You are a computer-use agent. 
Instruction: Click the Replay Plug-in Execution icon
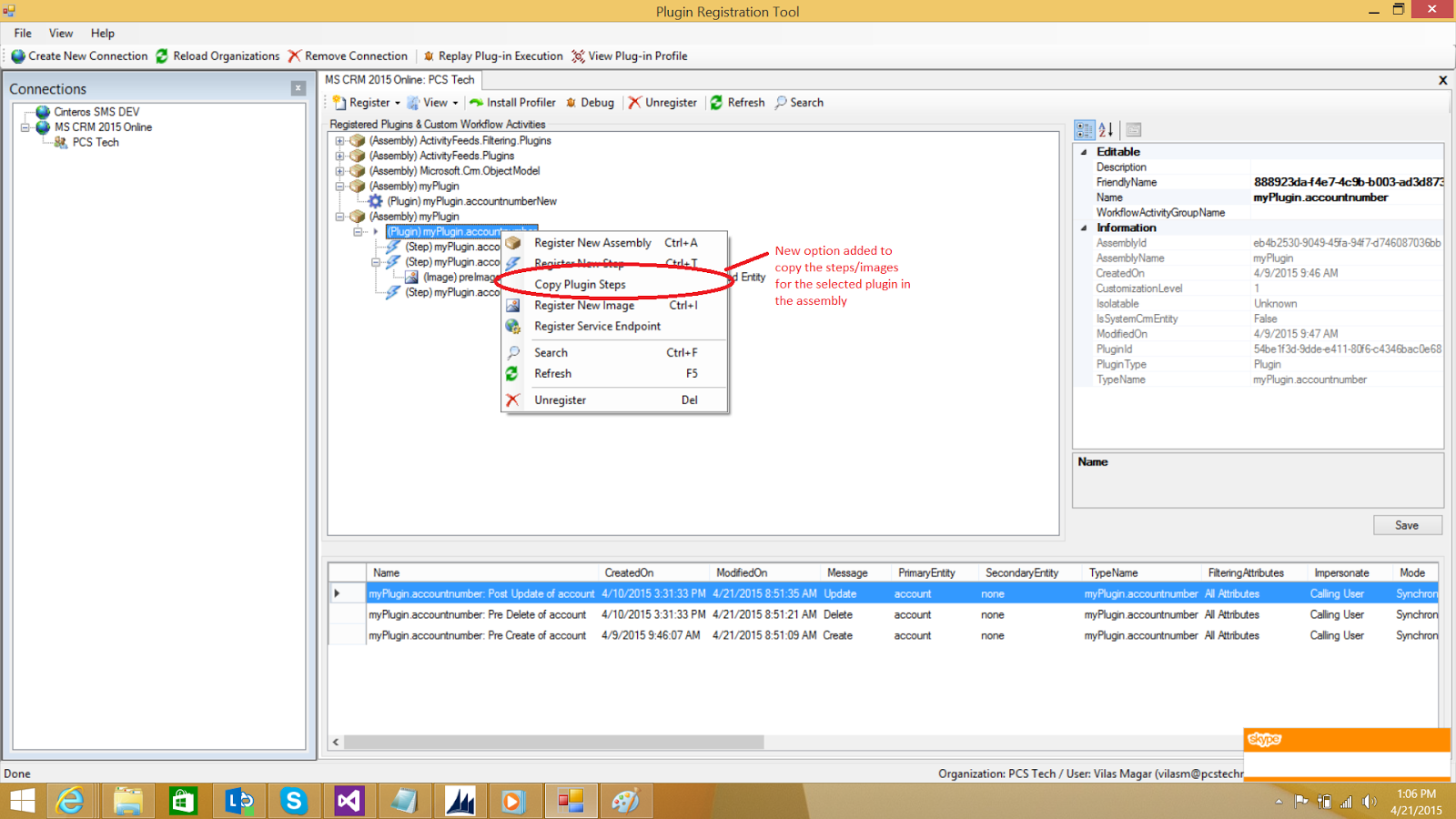[428, 56]
